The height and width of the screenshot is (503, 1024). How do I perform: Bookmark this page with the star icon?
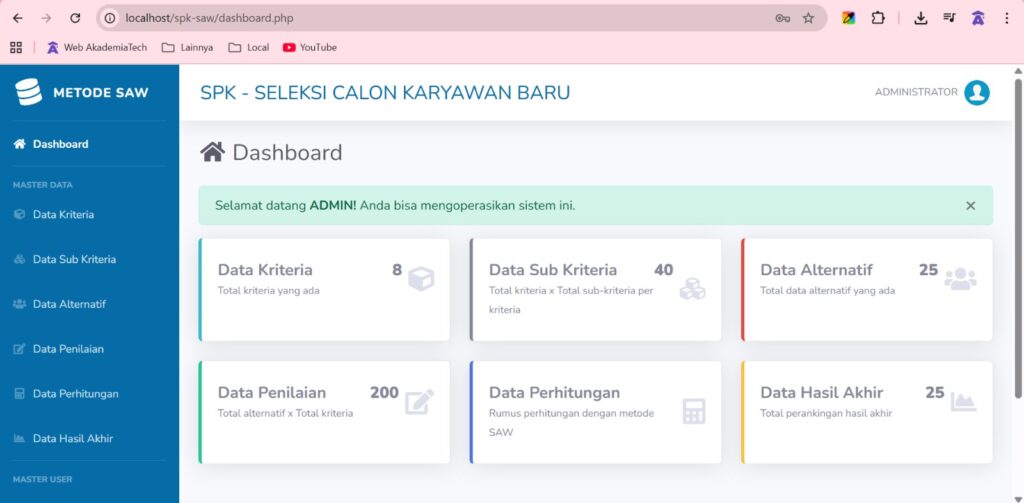point(808,18)
